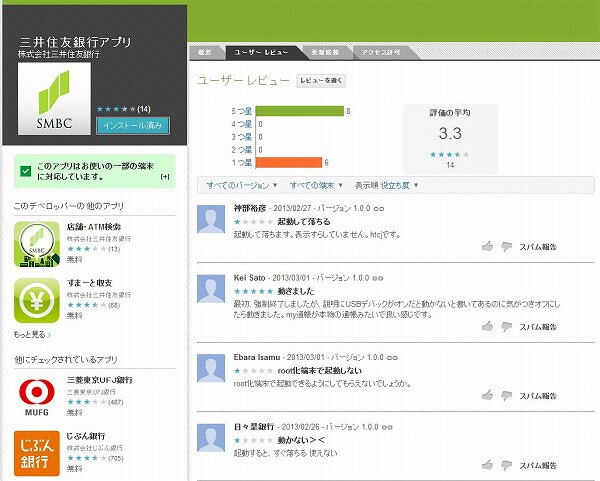The width and height of the screenshot is (600, 481).
Task: Open the 表示順 役立ち度 sort dropdown
Action: point(387,185)
